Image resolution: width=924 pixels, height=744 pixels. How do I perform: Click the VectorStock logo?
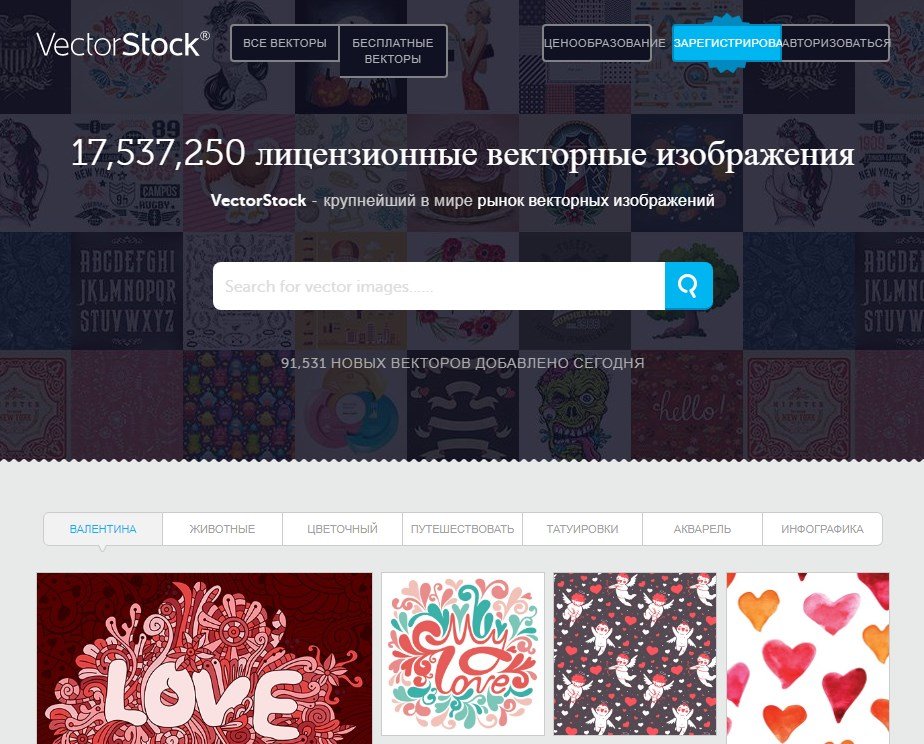point(123,44)
